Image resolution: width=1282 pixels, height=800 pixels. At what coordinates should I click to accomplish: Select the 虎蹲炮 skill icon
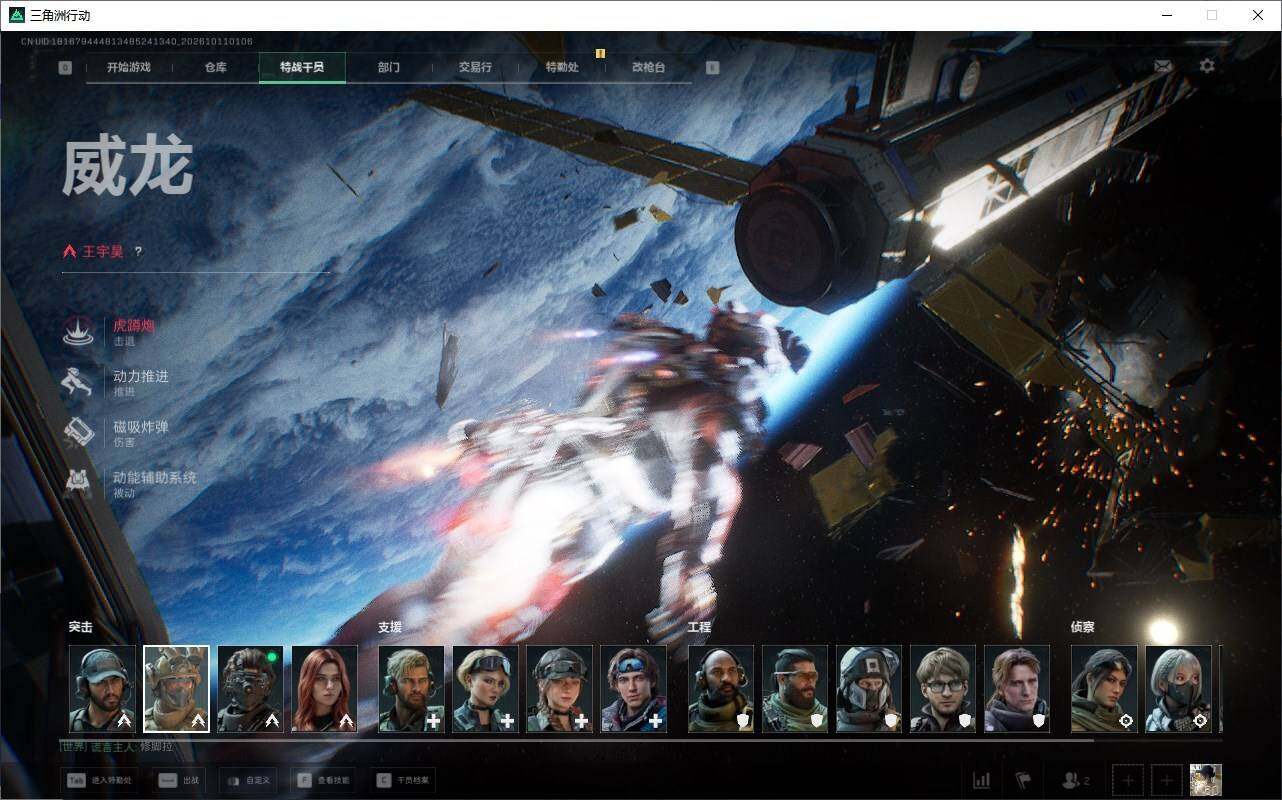point(78,331)
